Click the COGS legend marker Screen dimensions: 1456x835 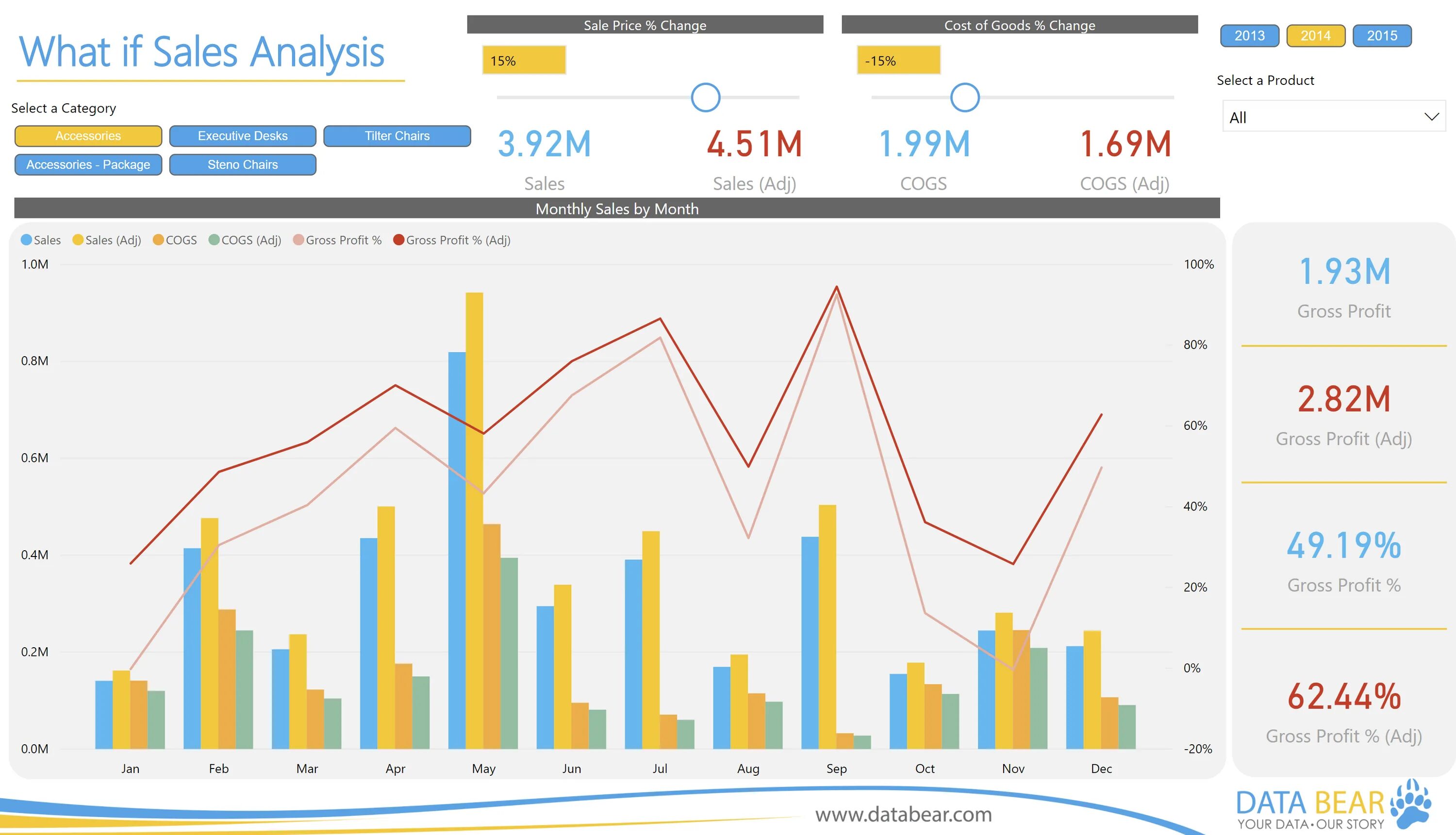pyautogui.click(x=158, y=240)
